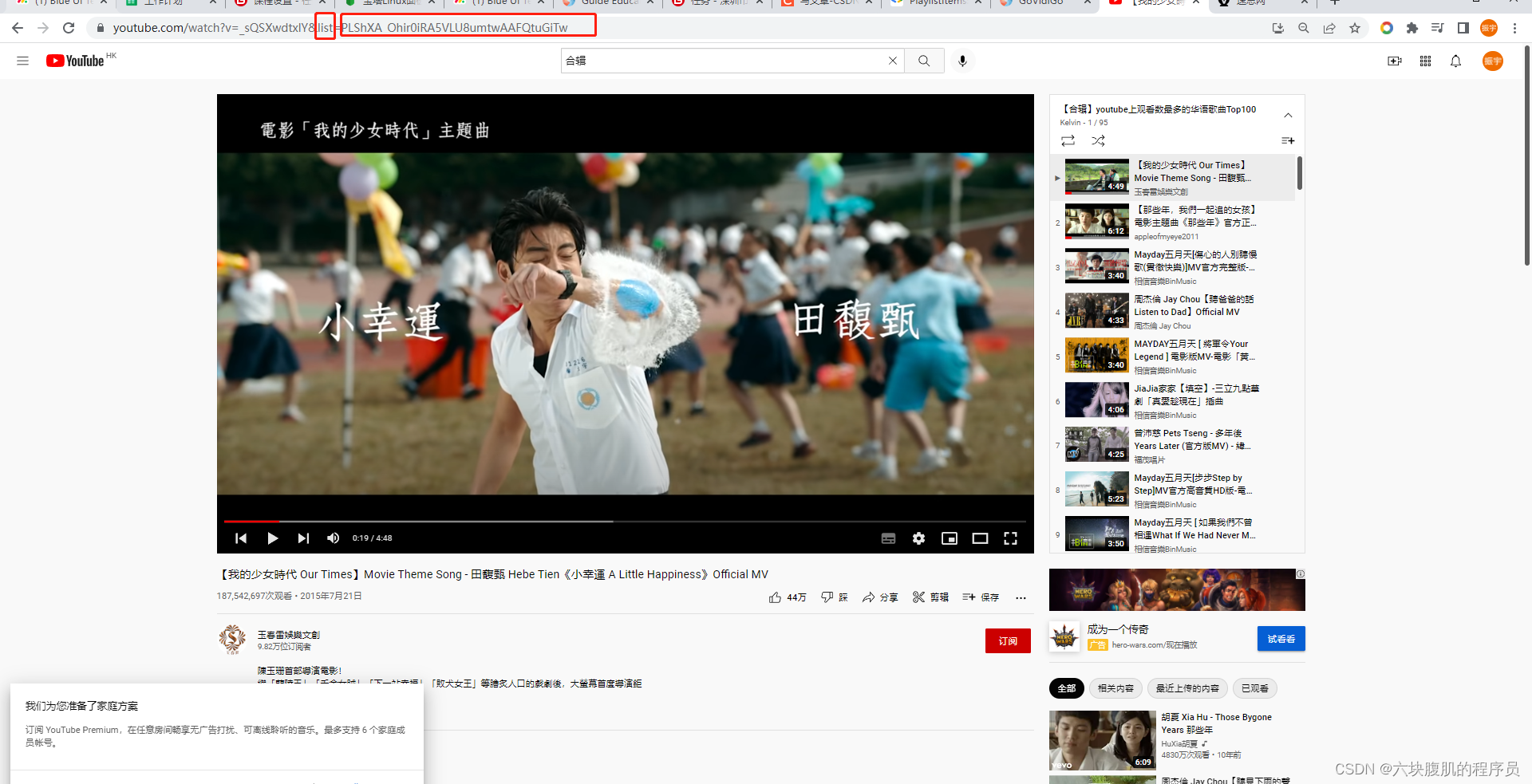Play playlist item 那些年 我們一起追的女孩
This screenshot has width=1532, height=784.
1173,223
